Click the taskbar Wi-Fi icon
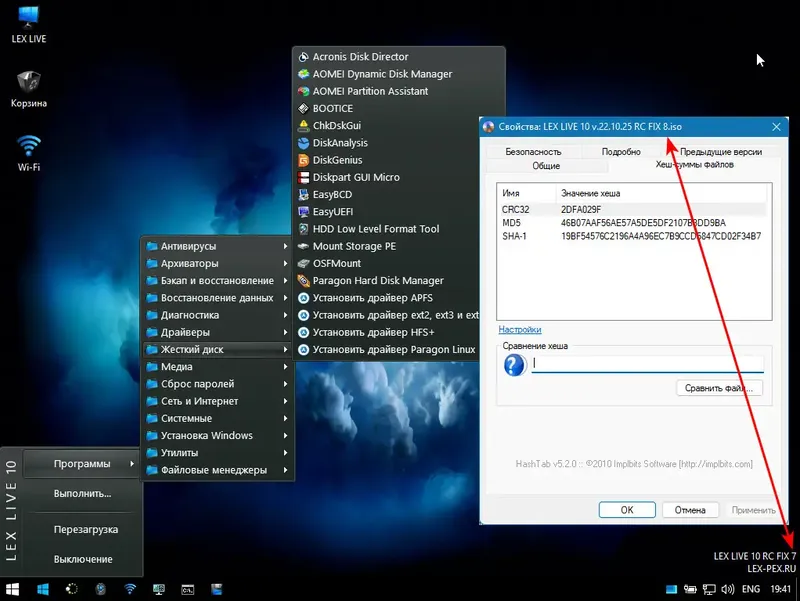 click(x=130, y=589)
